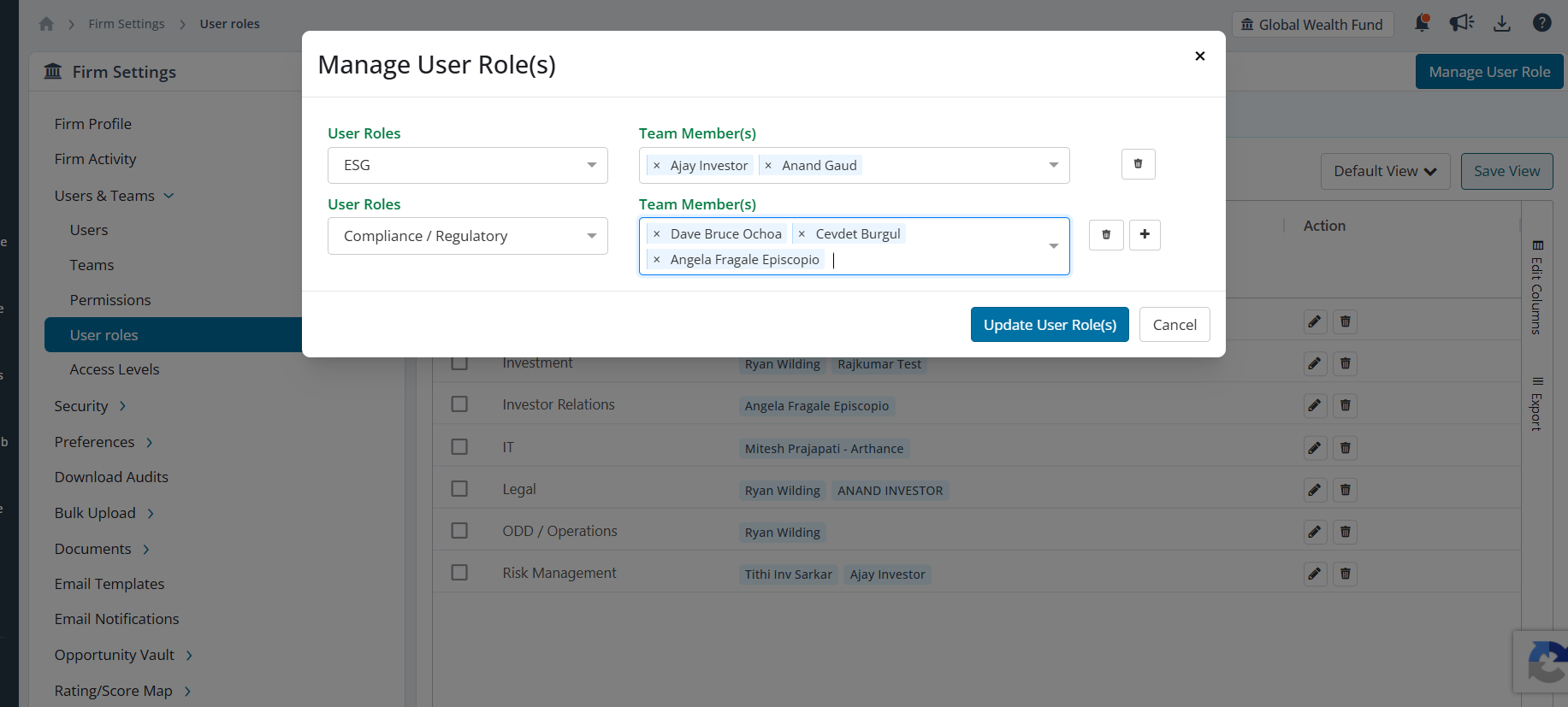This screenshot has height=707, width=1568.
Task: Edit the Legal role row
Action: pyautogui.click(x=1315, y=490)
